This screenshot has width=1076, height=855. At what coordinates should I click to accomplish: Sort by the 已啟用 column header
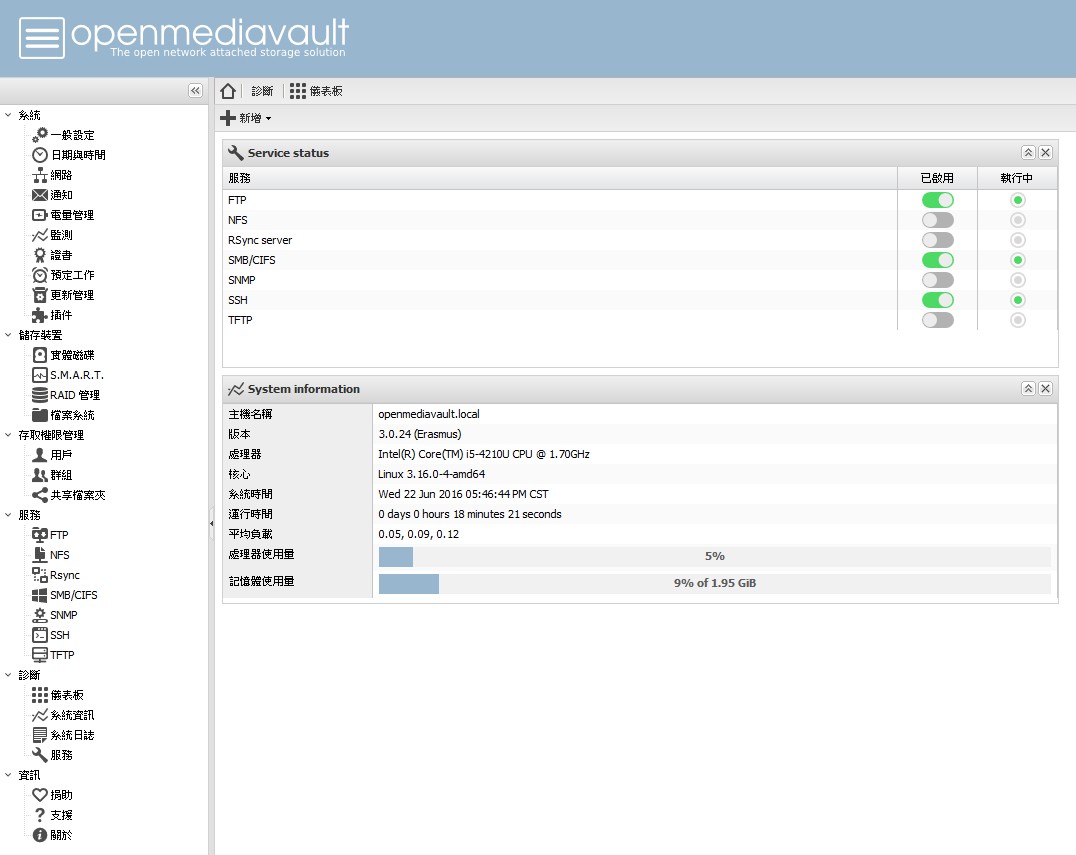point(937,178)
